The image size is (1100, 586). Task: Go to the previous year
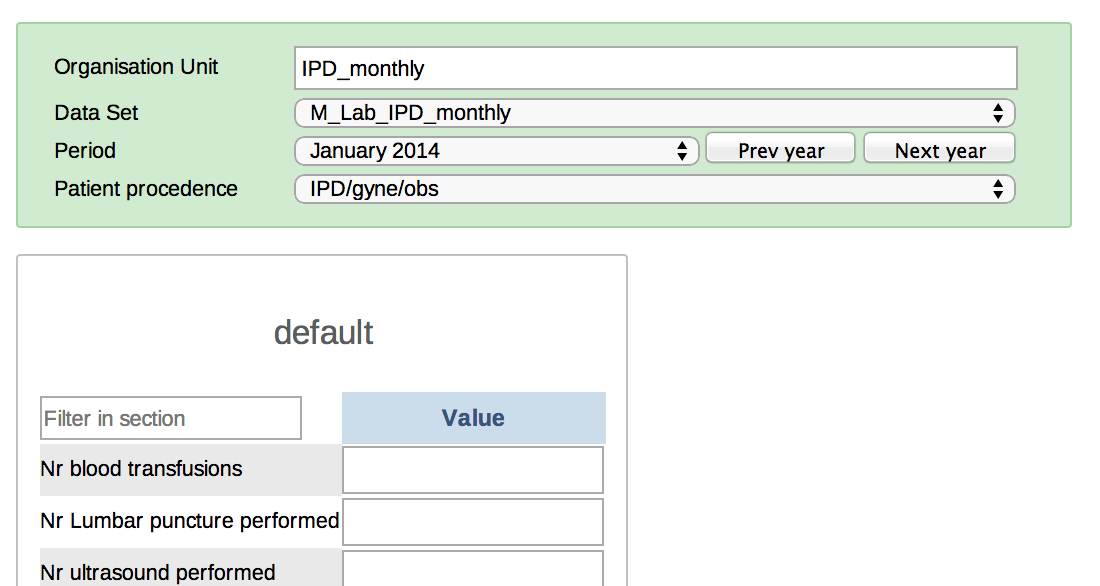pyautogui.click(x=780, y=151)
